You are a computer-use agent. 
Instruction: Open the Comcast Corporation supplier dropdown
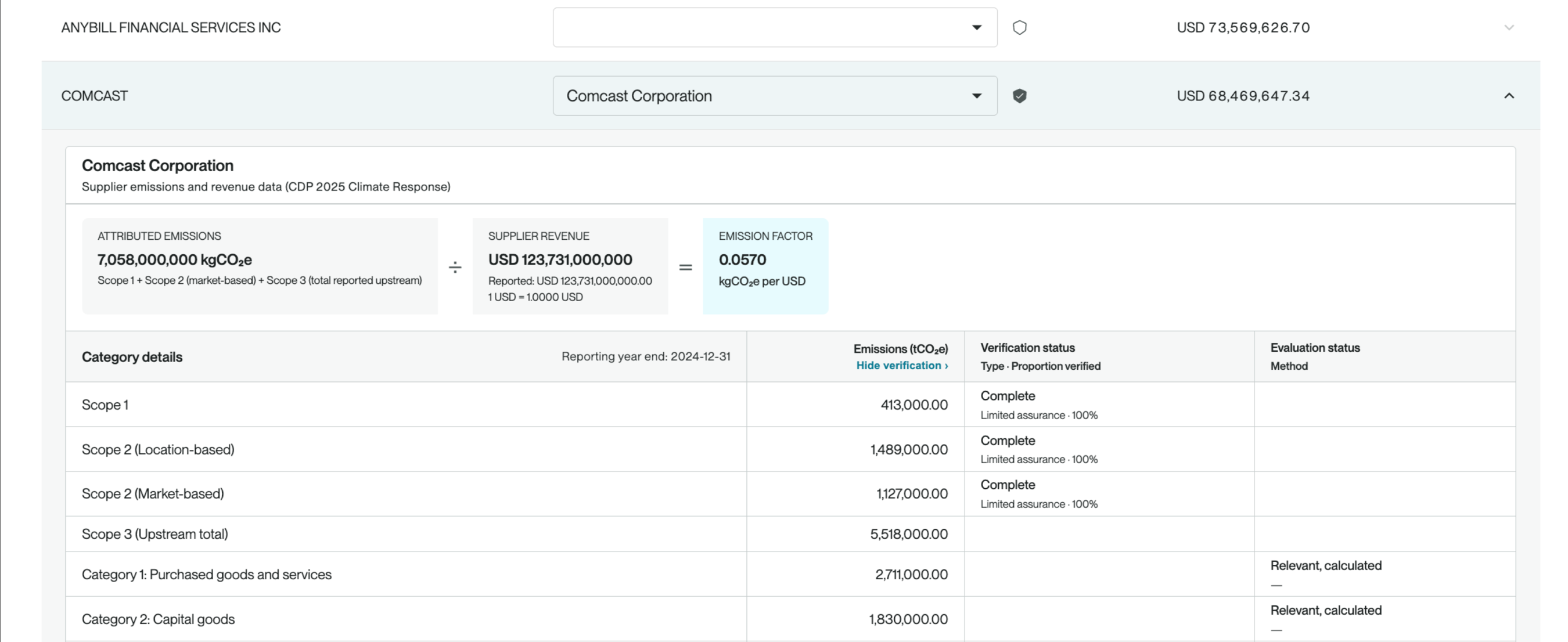pos(775,96)
